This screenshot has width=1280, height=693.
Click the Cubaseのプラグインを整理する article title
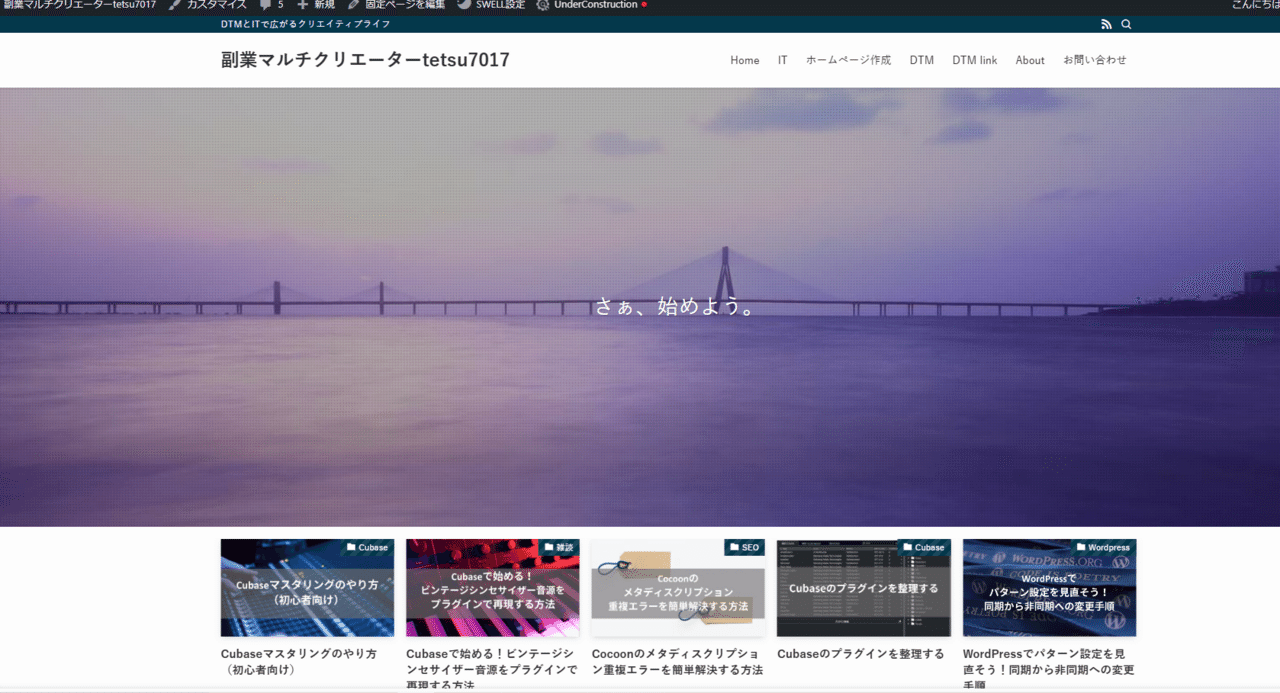pos(860,653)
